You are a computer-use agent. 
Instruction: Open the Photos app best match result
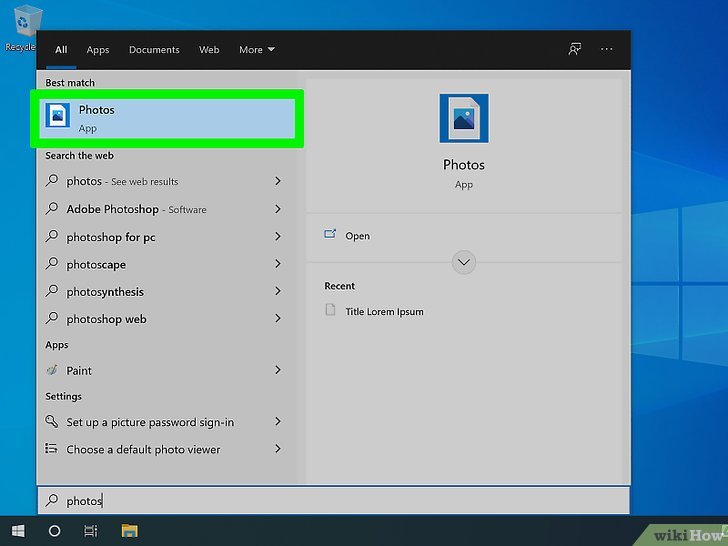tap(166, 118)
